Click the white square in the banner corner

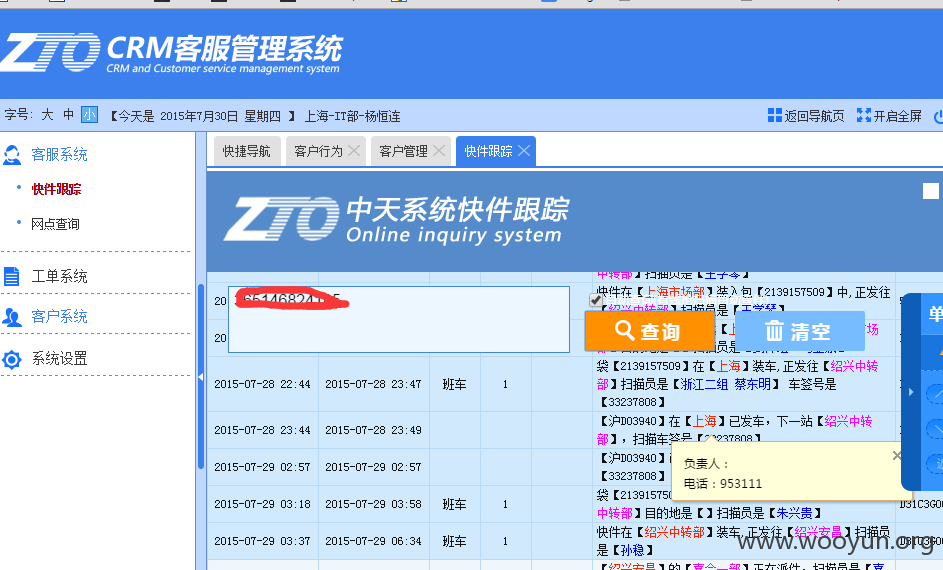(x=930, y=191)
